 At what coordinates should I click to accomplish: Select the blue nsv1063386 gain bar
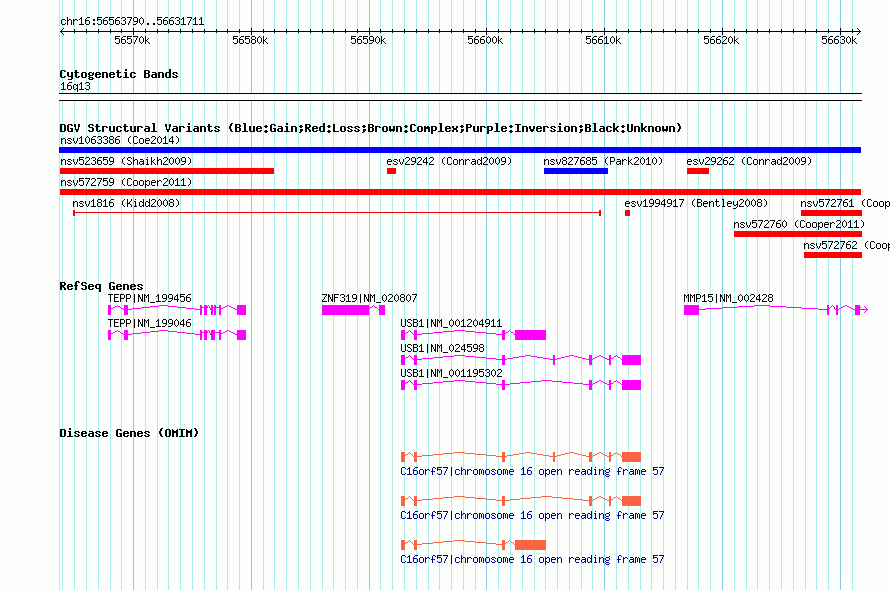[x=460, y=150]
